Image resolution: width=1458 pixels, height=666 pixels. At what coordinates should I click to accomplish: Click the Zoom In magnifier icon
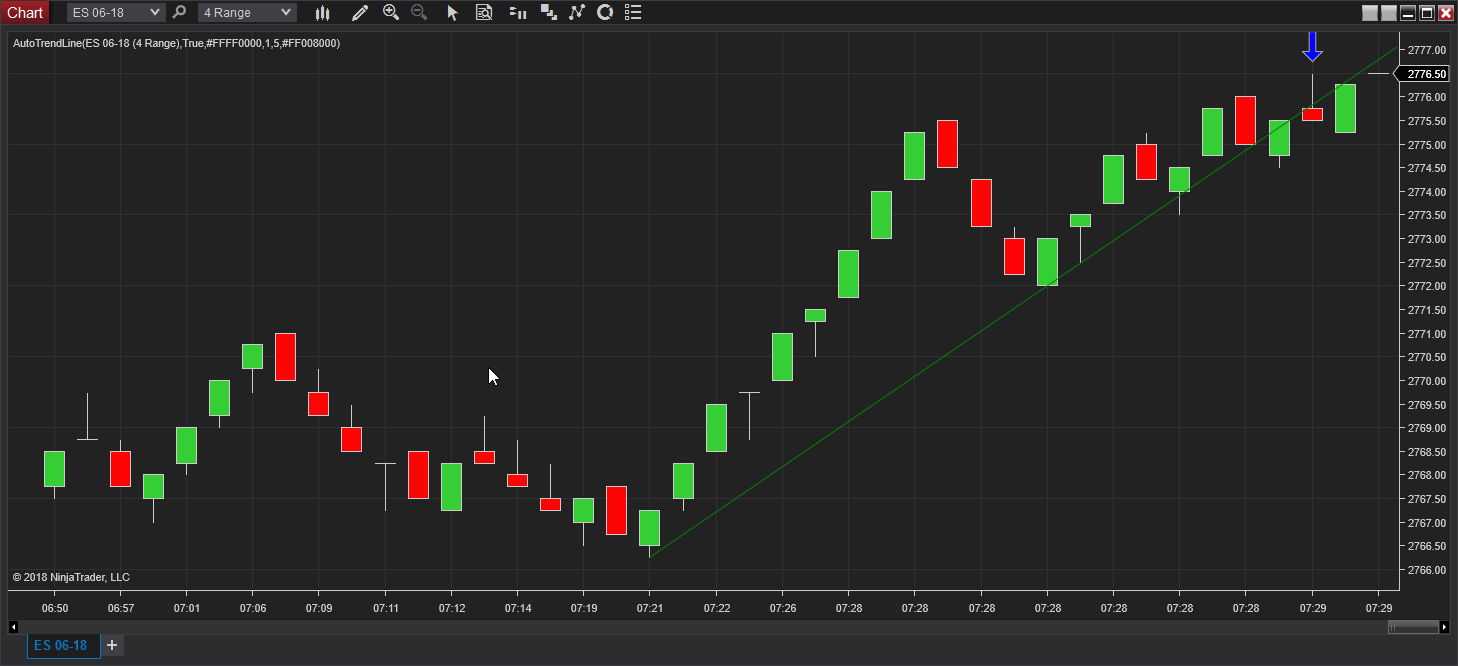tap(391, 12)
